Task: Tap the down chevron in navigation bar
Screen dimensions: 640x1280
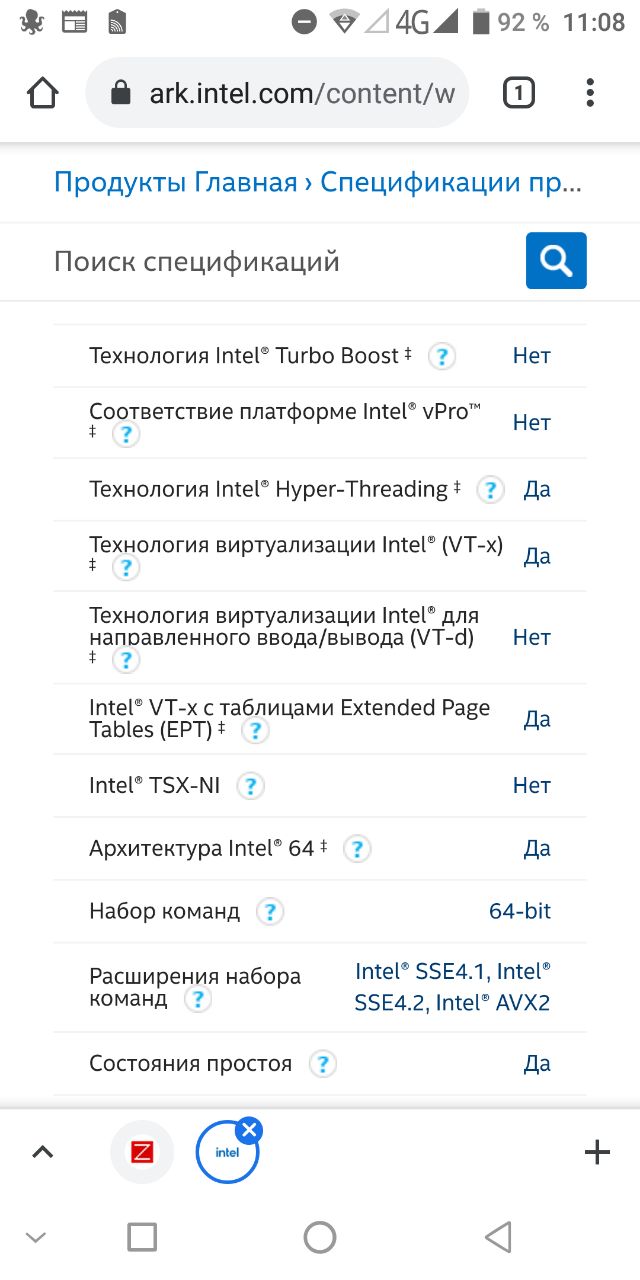Action: click(36, 1238)
